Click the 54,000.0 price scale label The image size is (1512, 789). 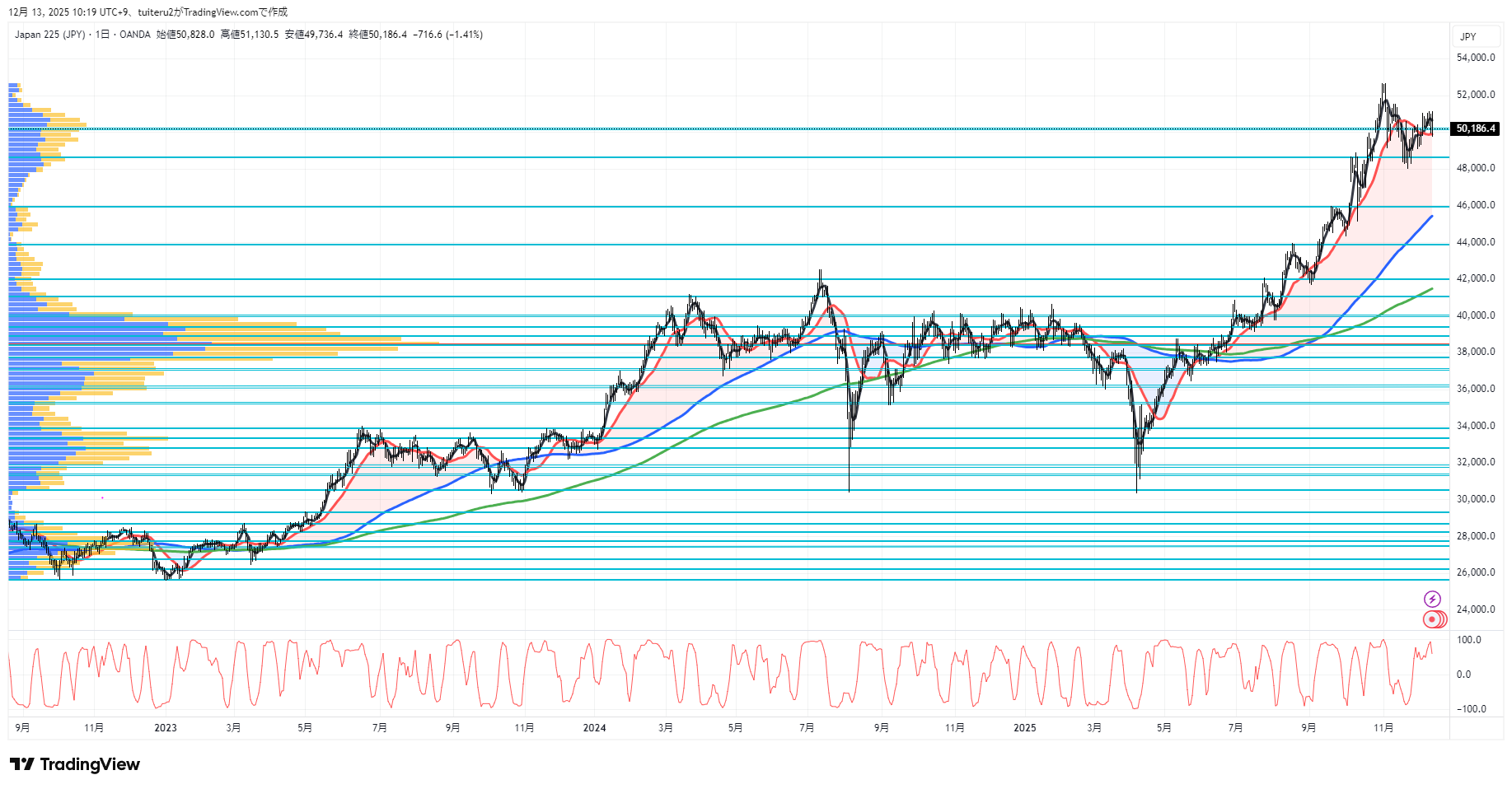pyautogui.click(x=1475, y=58)
